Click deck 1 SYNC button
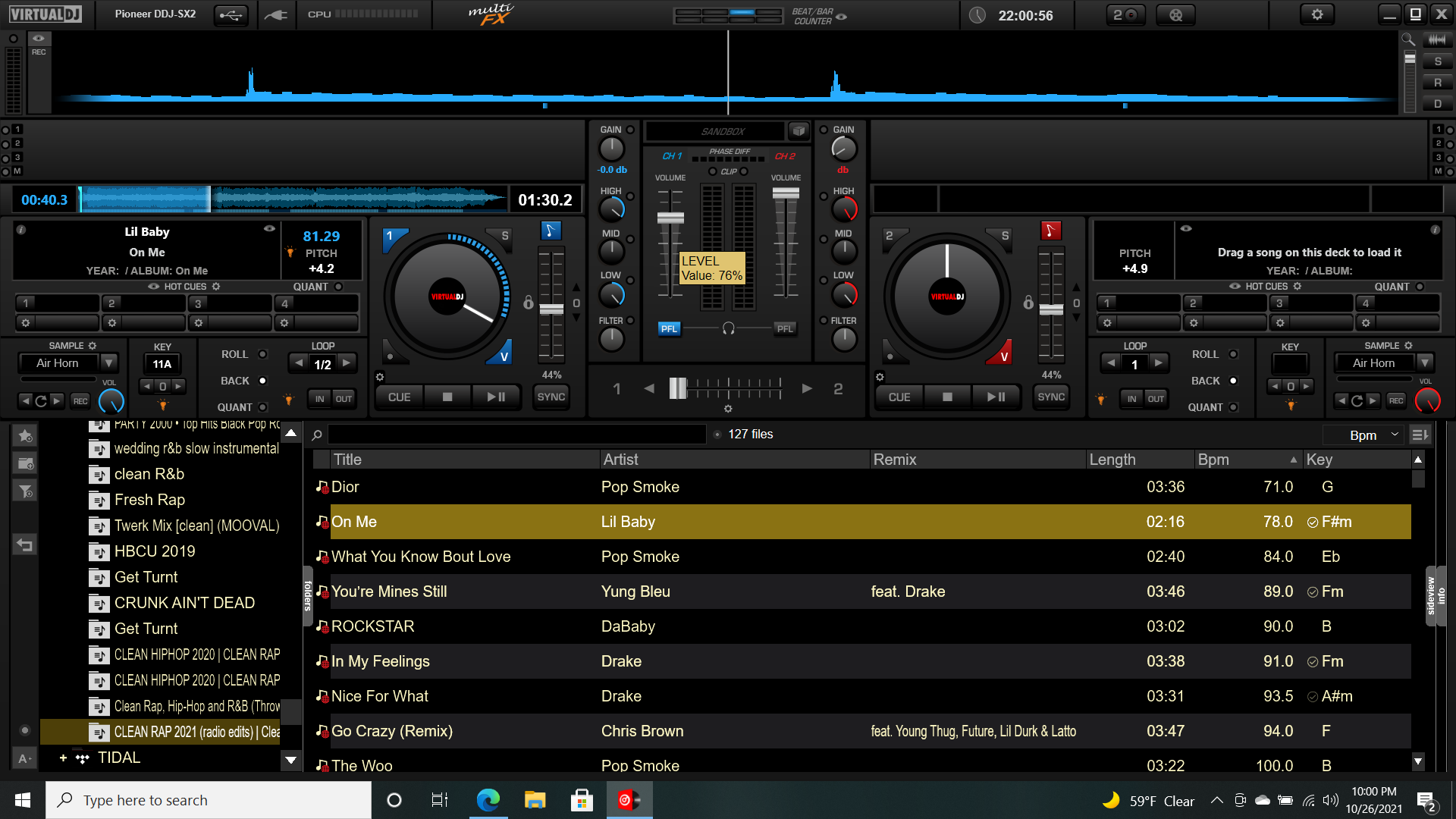The image size is (1456, 819). point(551,397)
